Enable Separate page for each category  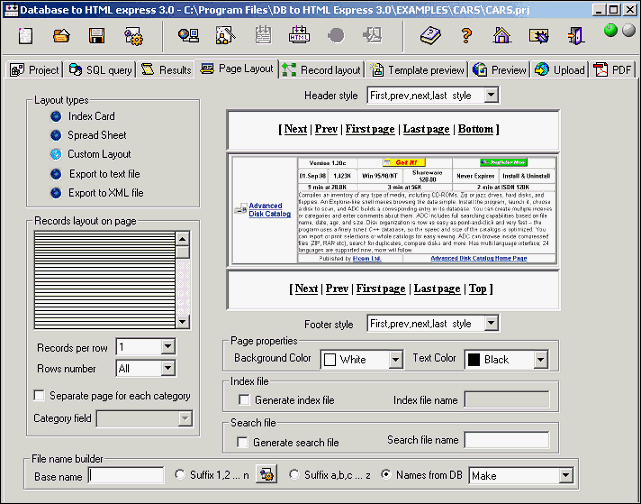pos(39,395)
